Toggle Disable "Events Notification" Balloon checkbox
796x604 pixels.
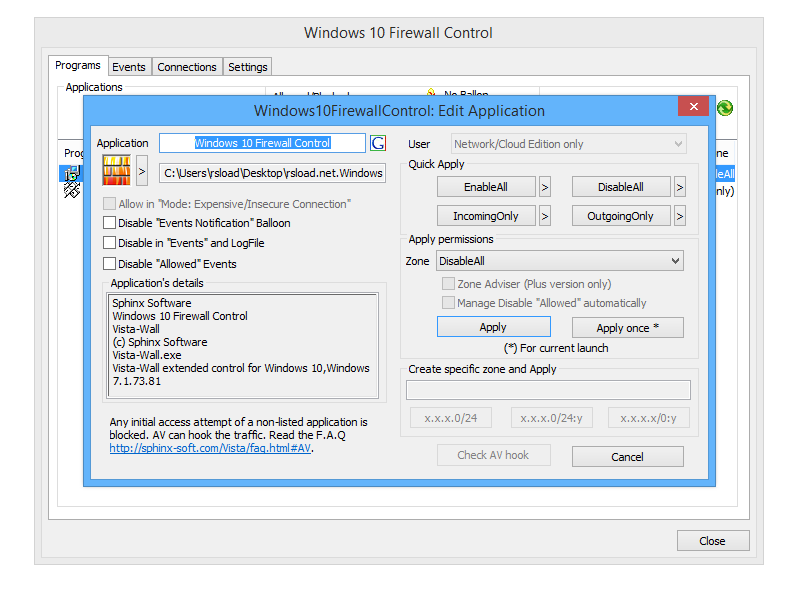click(x=109, y=223)
